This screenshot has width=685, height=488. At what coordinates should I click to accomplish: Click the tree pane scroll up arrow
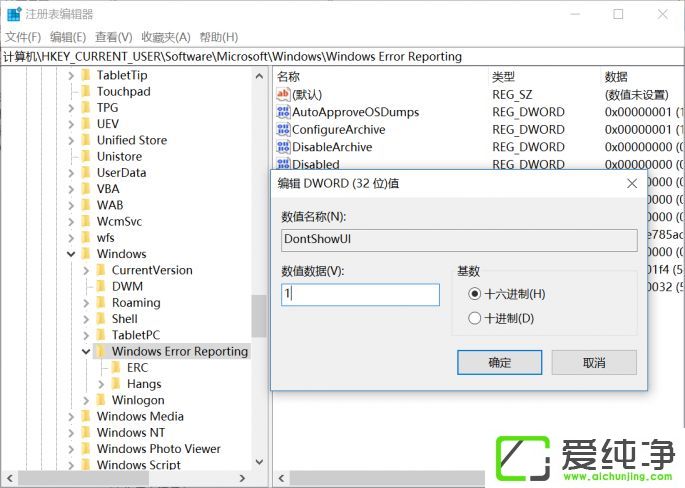click(x=259, y=76)
